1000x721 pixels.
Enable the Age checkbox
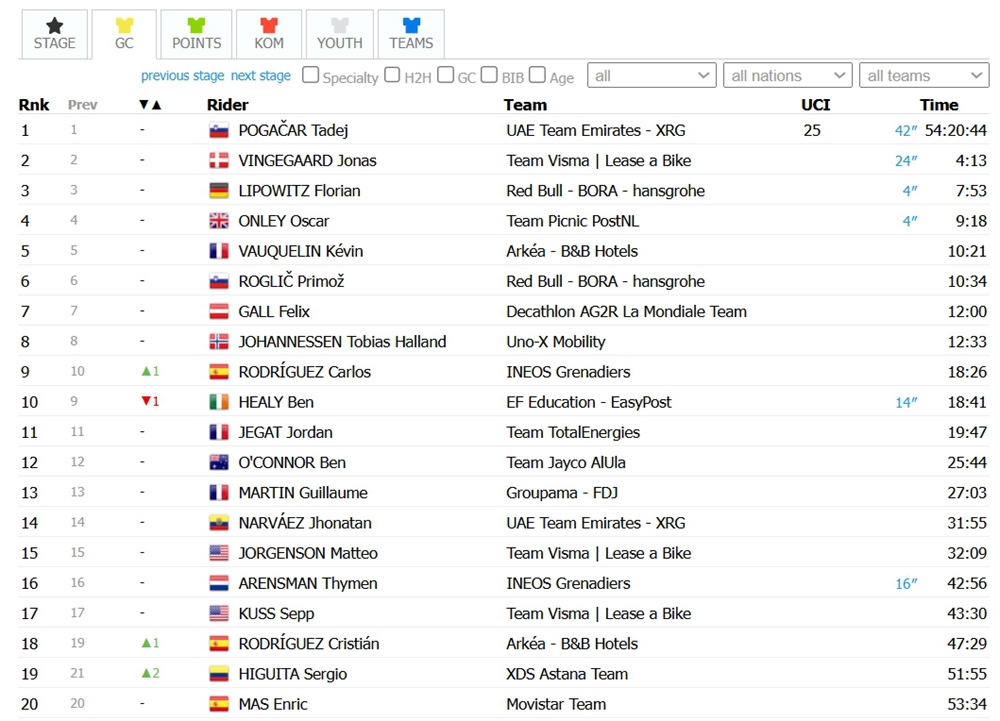538,75
